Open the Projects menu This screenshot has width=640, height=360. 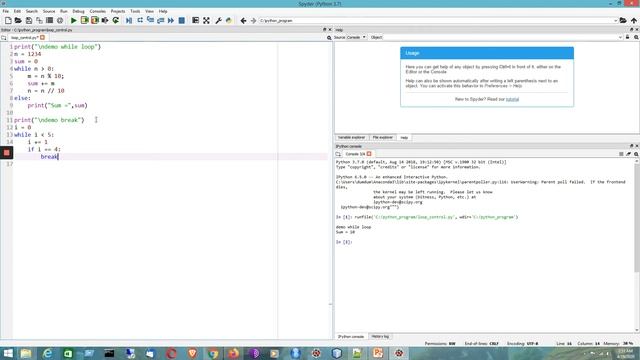118,11
